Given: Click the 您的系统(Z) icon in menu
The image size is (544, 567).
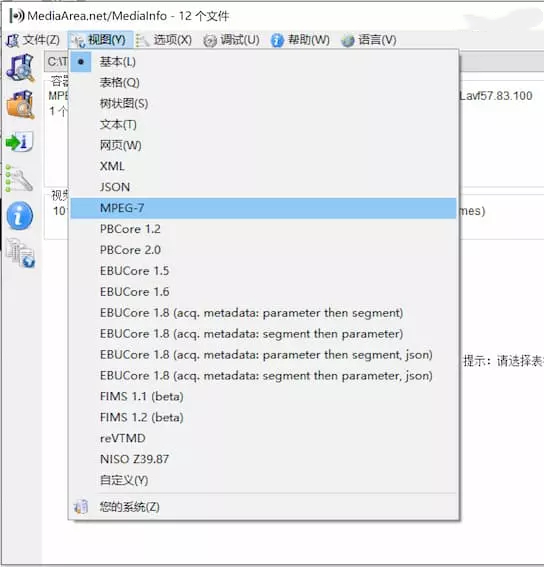Looking at the screenshot, I should 81,507.
